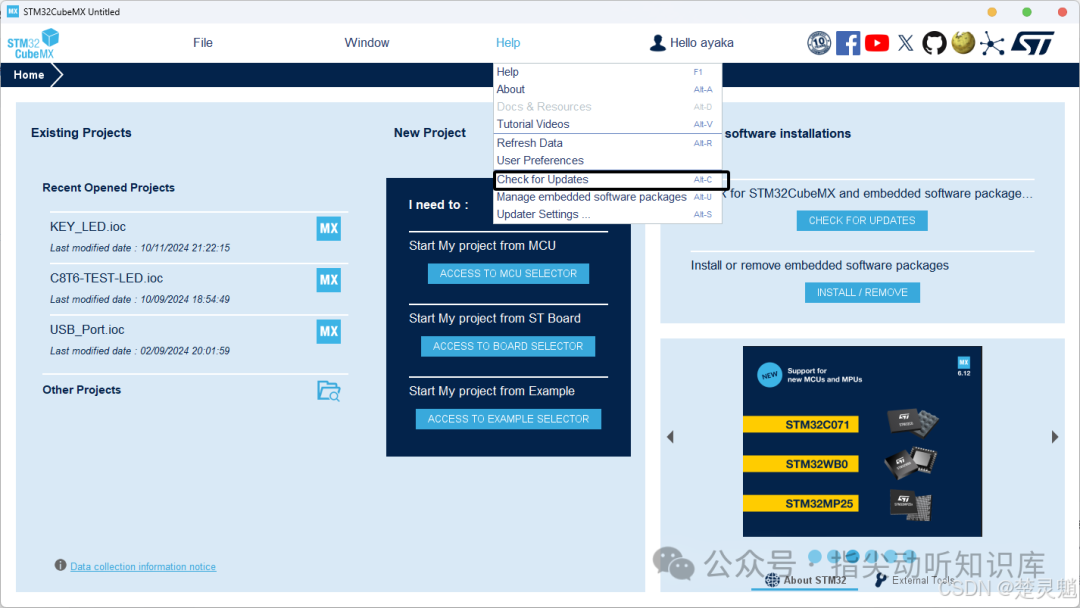Open the Facebook icon in header
Screen dimensions: 1080x608
(x=848, y=43)
